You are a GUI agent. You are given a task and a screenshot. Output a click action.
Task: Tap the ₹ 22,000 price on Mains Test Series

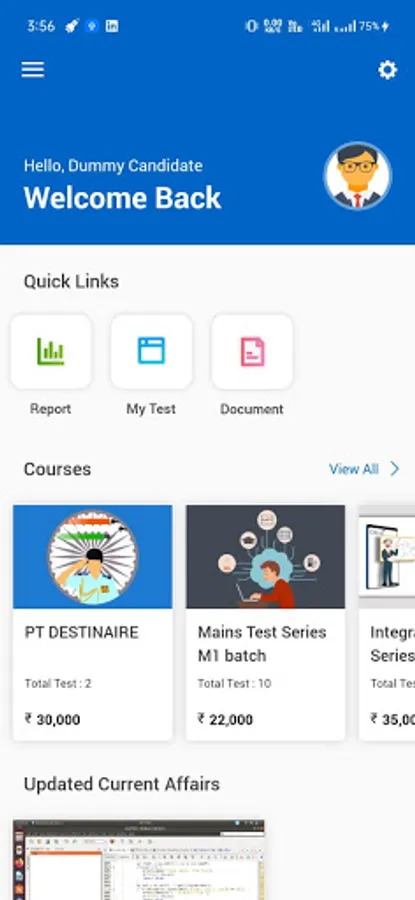(x=225, y=719)
